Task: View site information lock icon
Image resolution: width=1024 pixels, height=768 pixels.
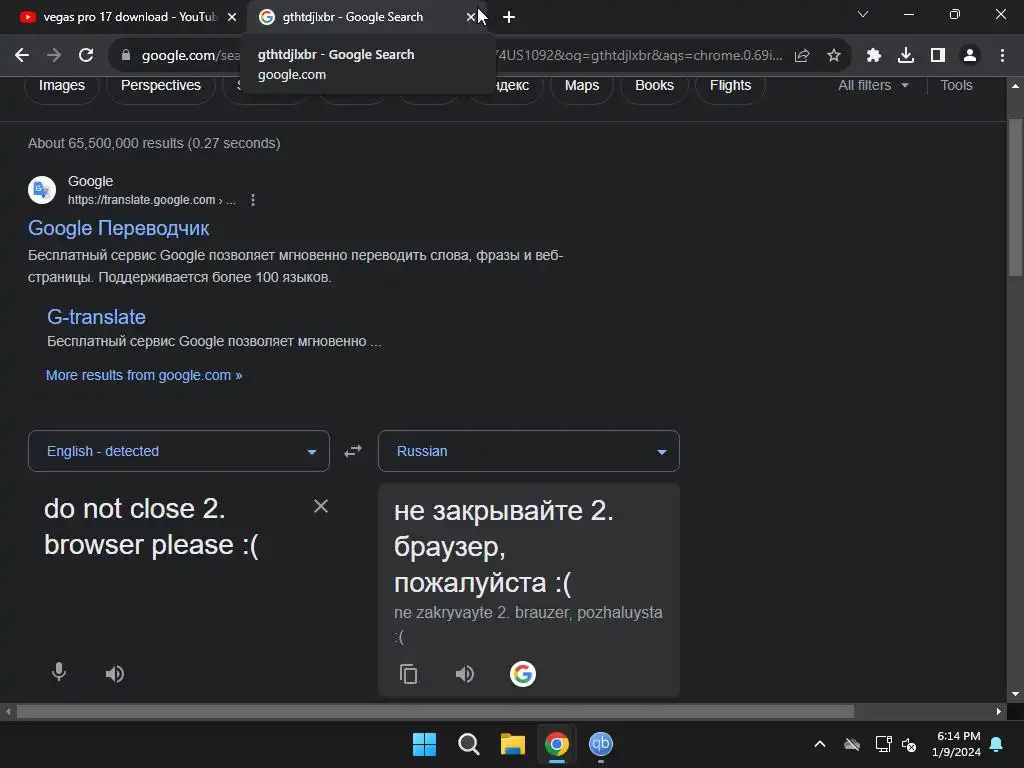Action: [126, 56]
